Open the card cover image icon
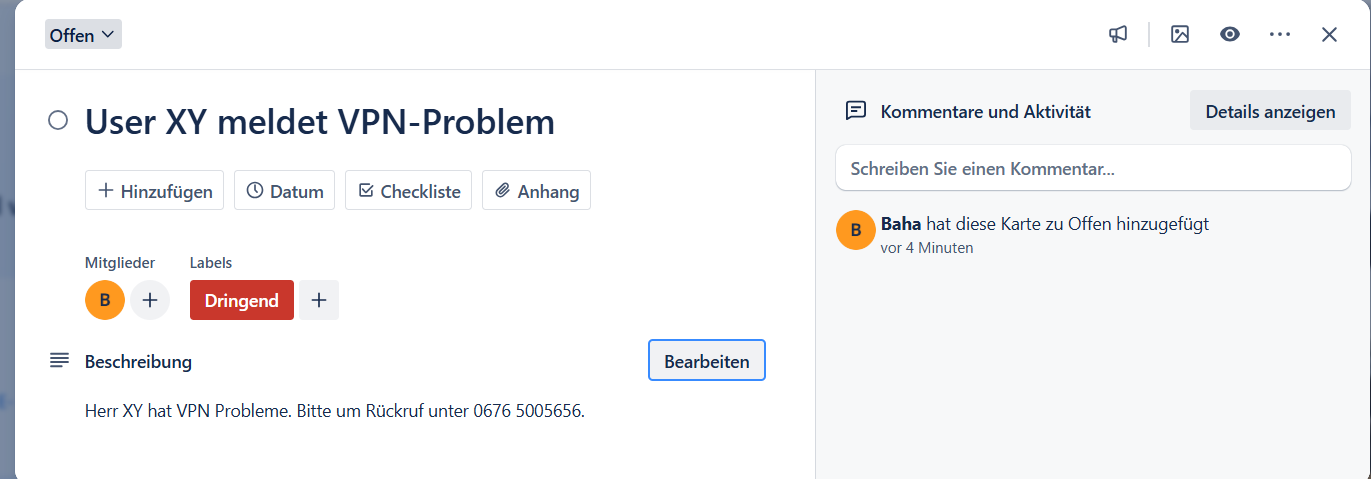Screen dimensions: 1371x479 click(1180, 34)
